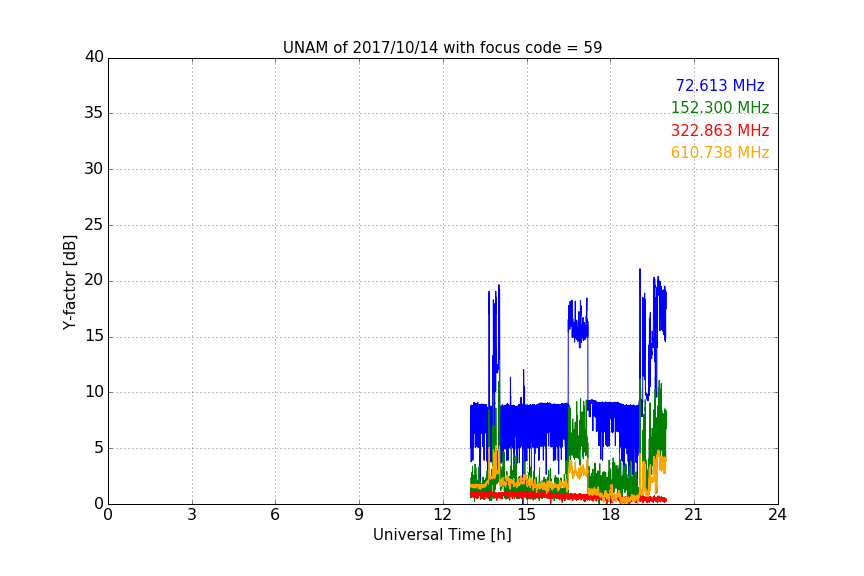This screenshot has width=864, height=576.
Task: Click the y-axis tick label '40'
Action: click(x=94, y=57)
